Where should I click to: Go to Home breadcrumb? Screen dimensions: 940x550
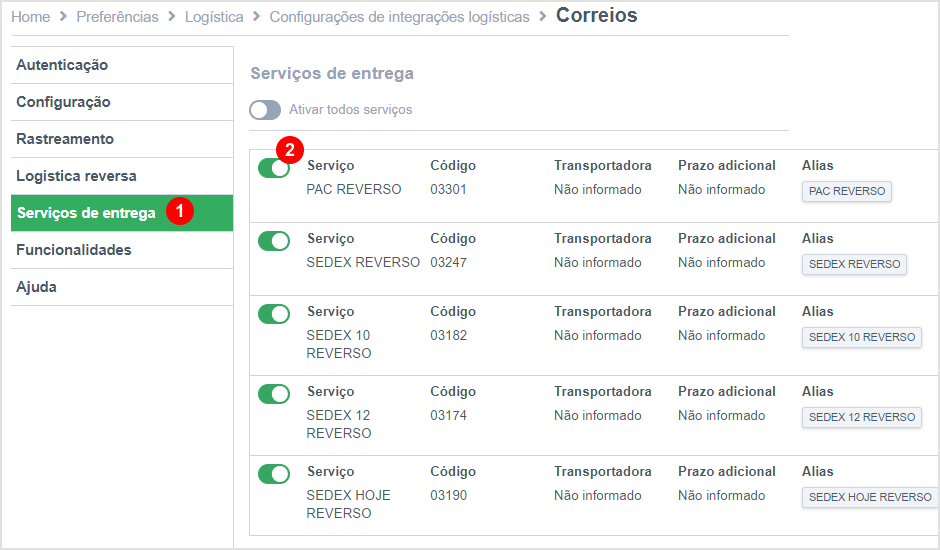[31, 17]
